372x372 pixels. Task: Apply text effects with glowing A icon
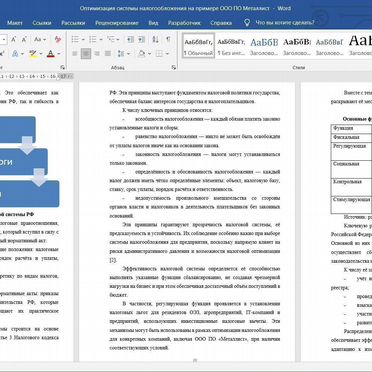15,53
